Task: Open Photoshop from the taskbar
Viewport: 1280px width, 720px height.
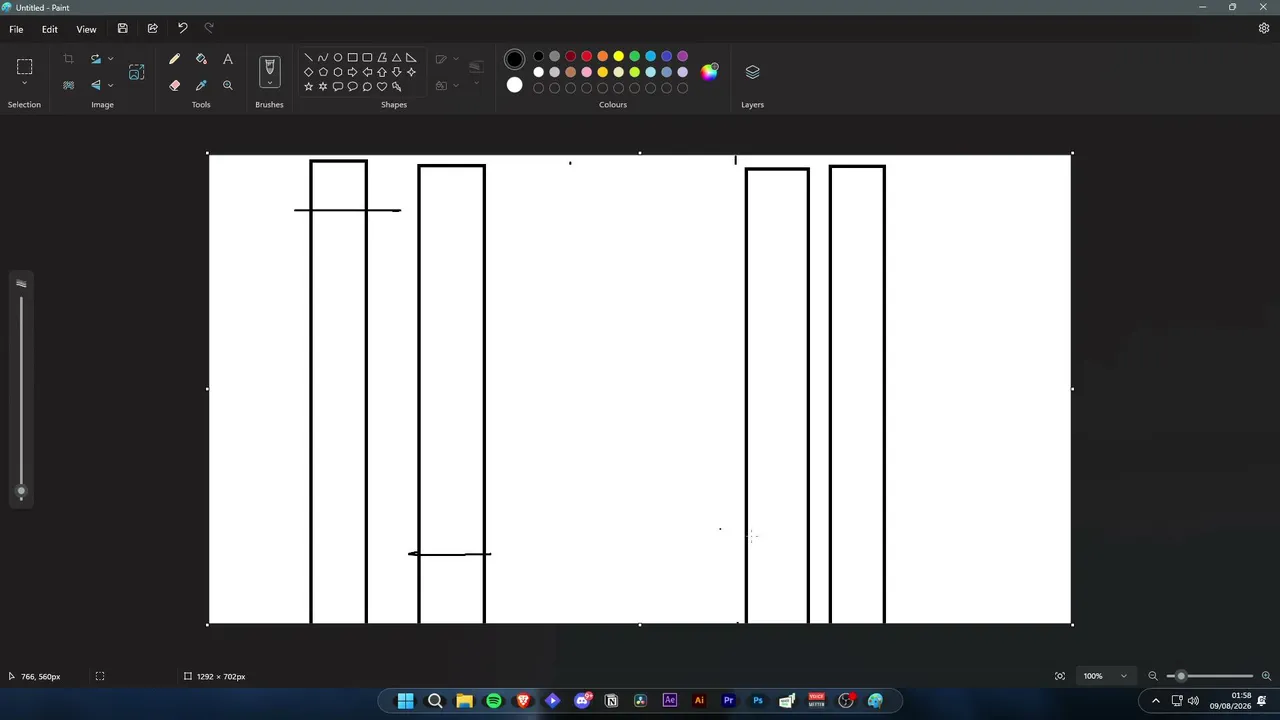Action: [757, 701]
